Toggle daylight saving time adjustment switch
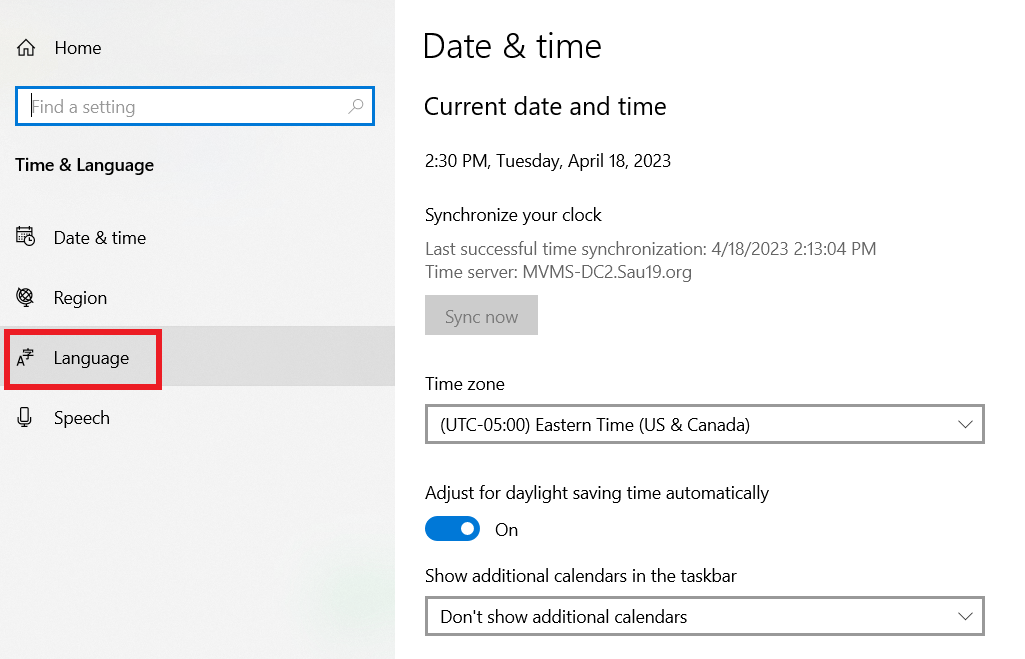 coord(452,529)
